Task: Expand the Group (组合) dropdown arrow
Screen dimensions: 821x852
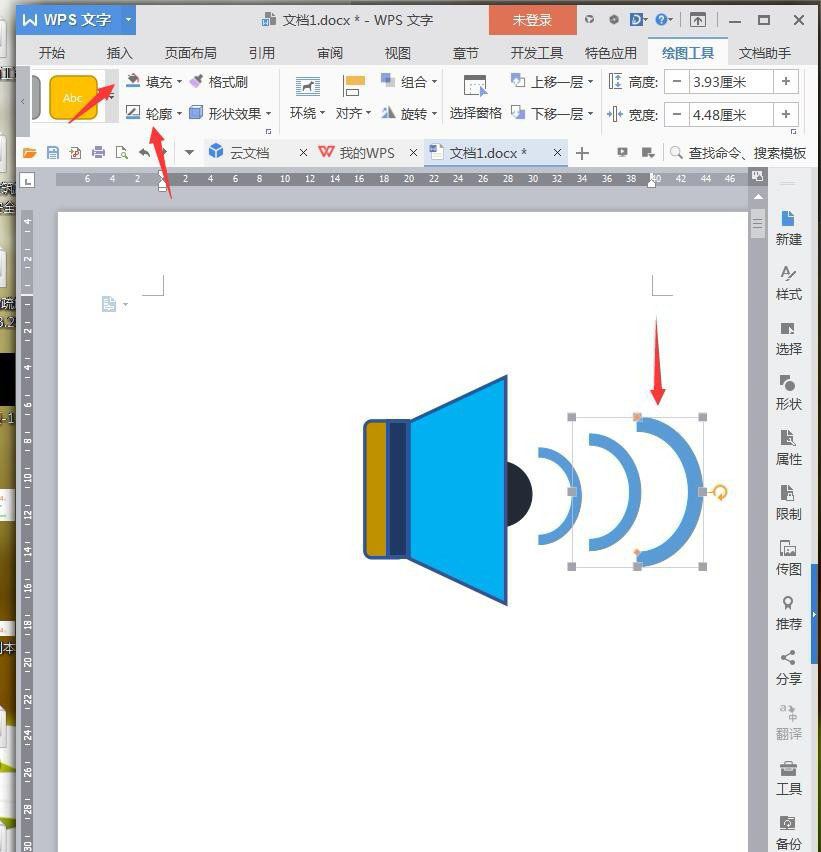Action: click(434, 82)
